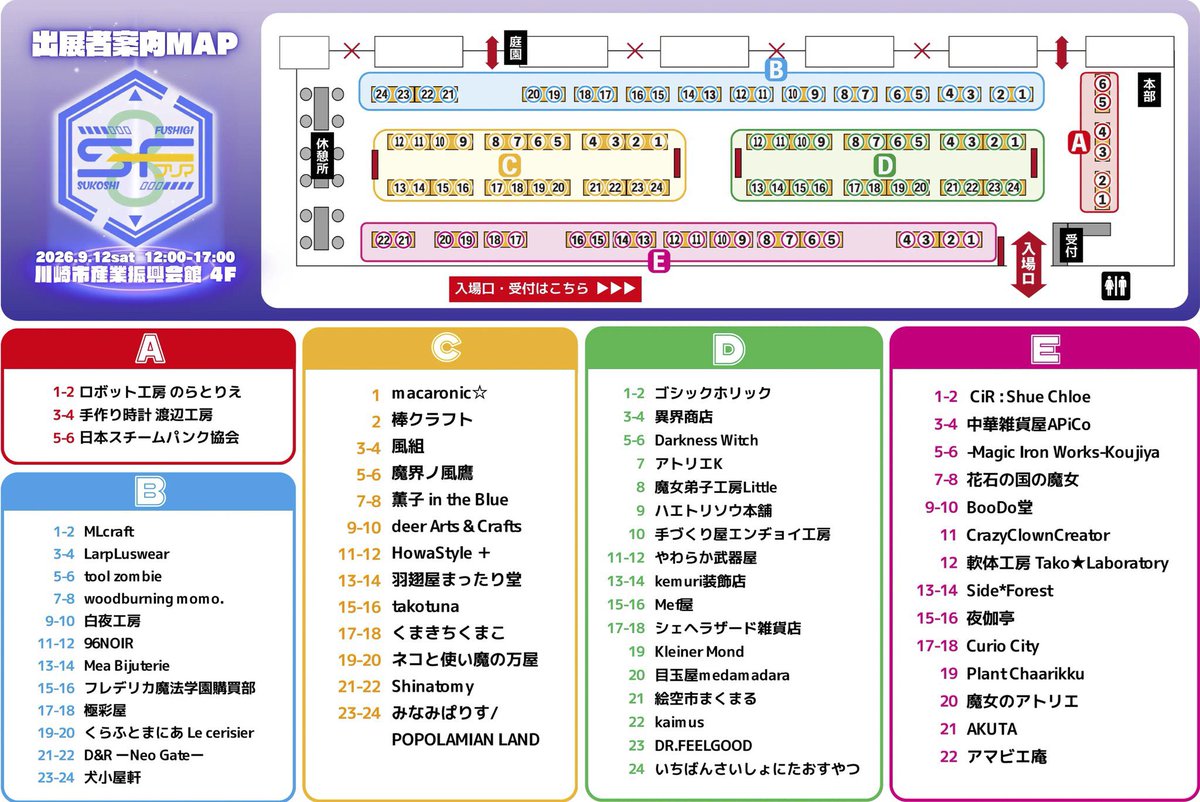The height and width of the screenshot is (802, 1200).
Task: Click booth 6 in the red A column
Action: point(1102,84)
